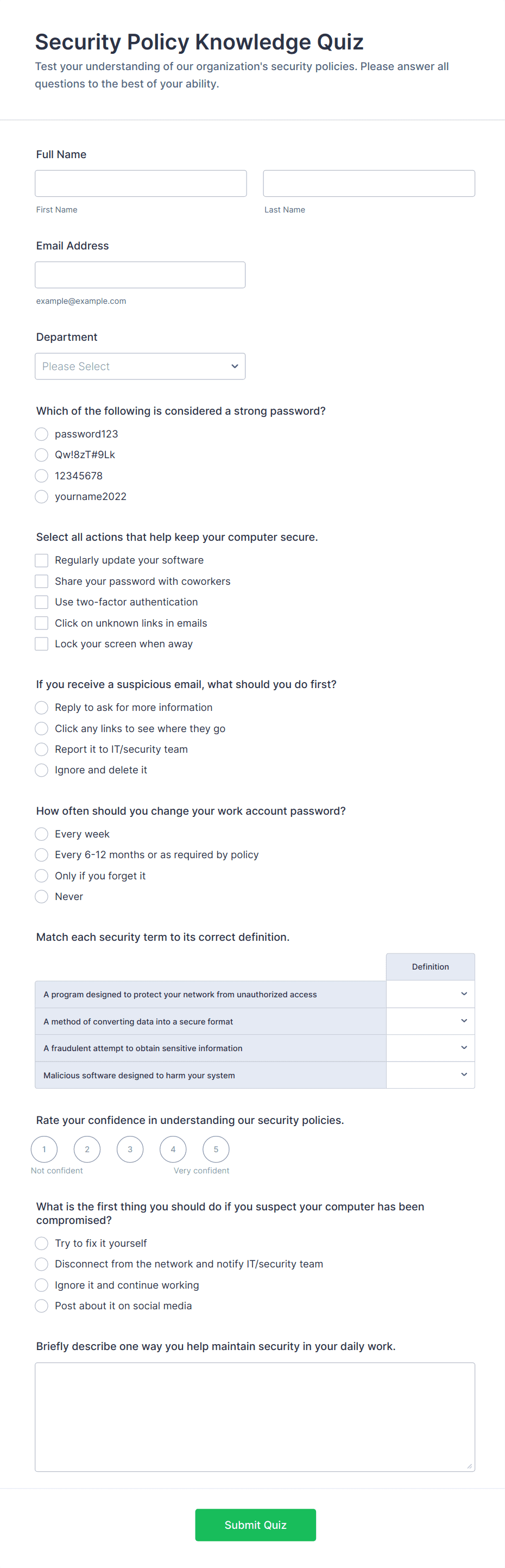
Task: Pick confidence rating 3
Action: pyautogui.click(x=130, y=1149)
